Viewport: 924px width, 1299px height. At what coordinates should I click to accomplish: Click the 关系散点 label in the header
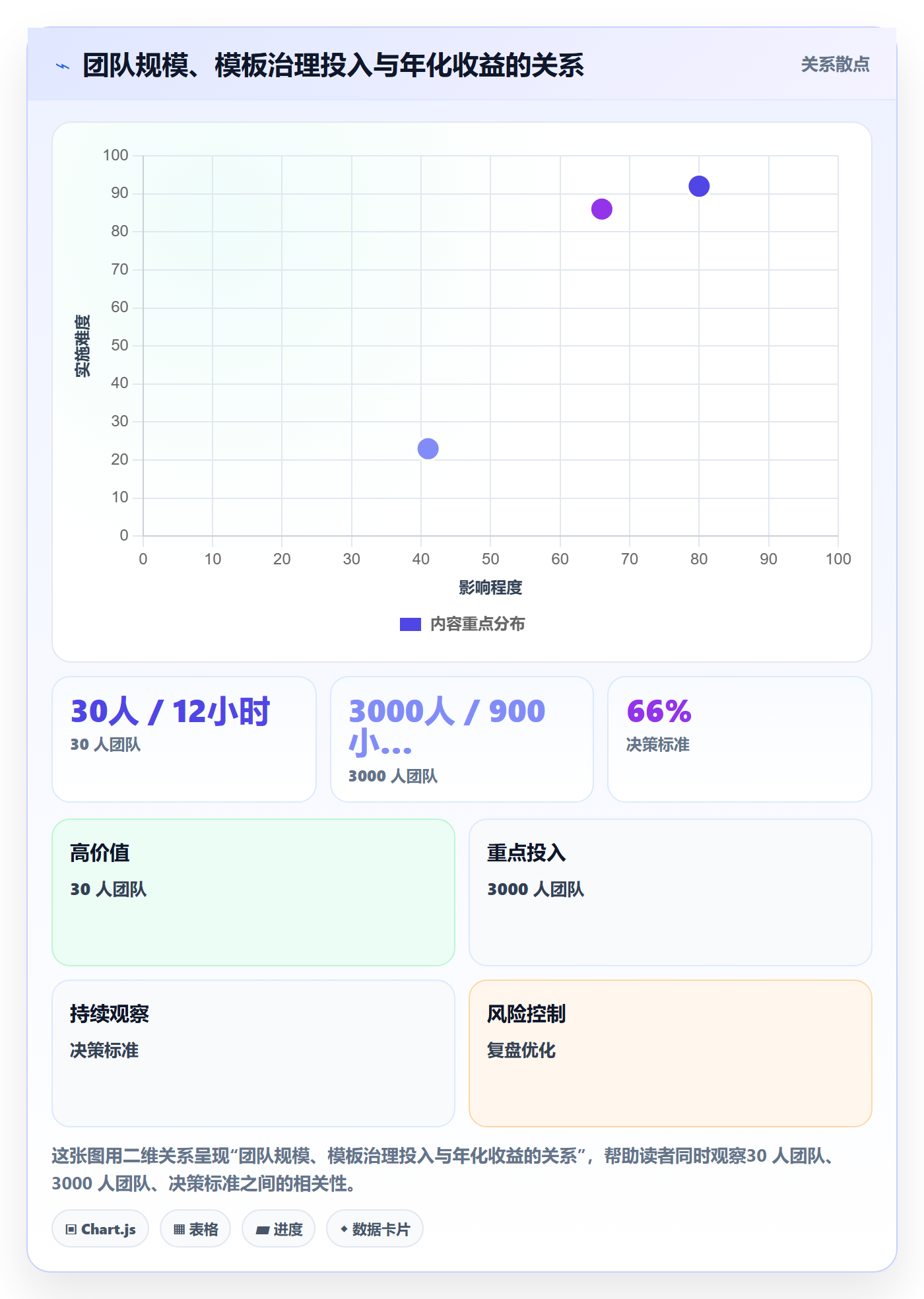[835, 65]
